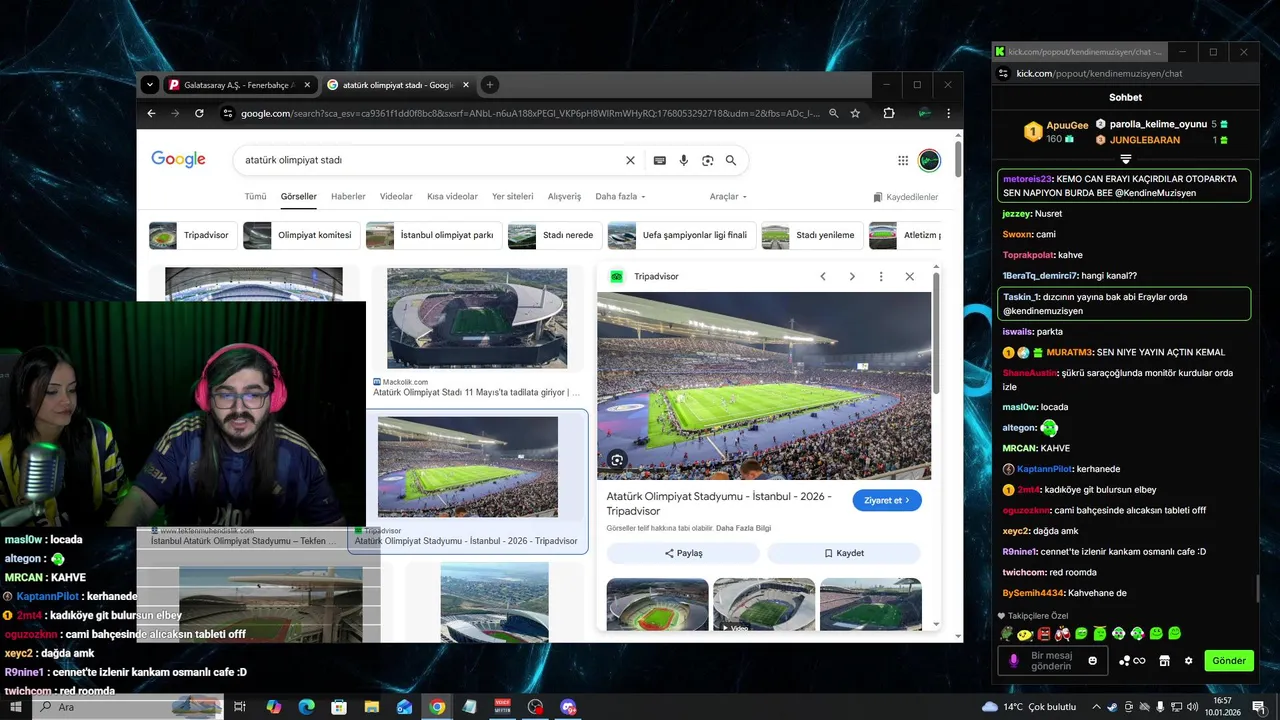The height and width of the screenshot is (720, 1280).
Task: Go back in Chrome history
Action: click(152, 113)
